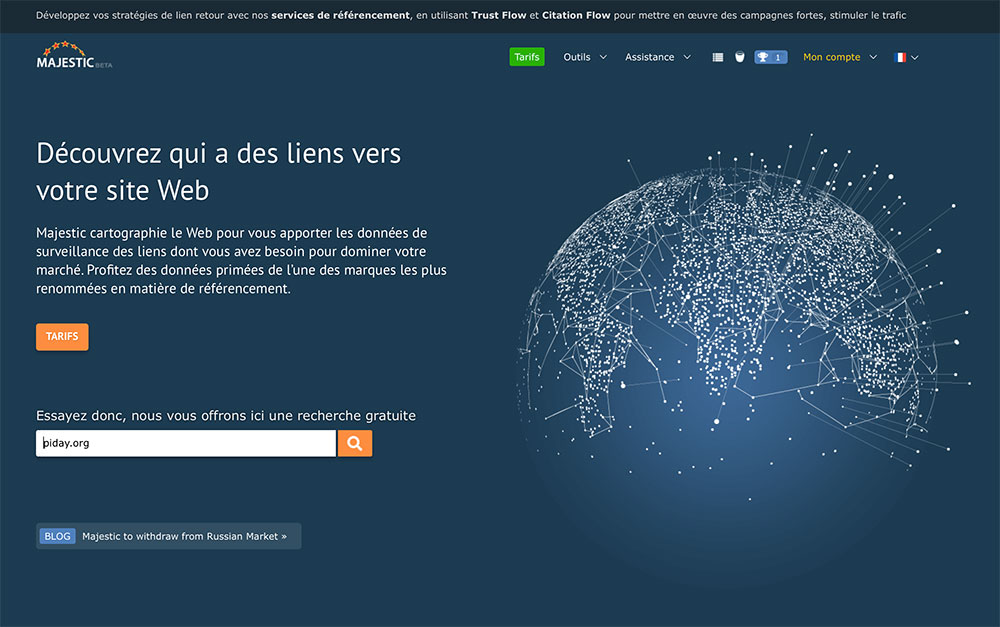1000x627 pixels.
Task: Expand the Assistance dropdown chevron
Action: (x=688, y=57)
